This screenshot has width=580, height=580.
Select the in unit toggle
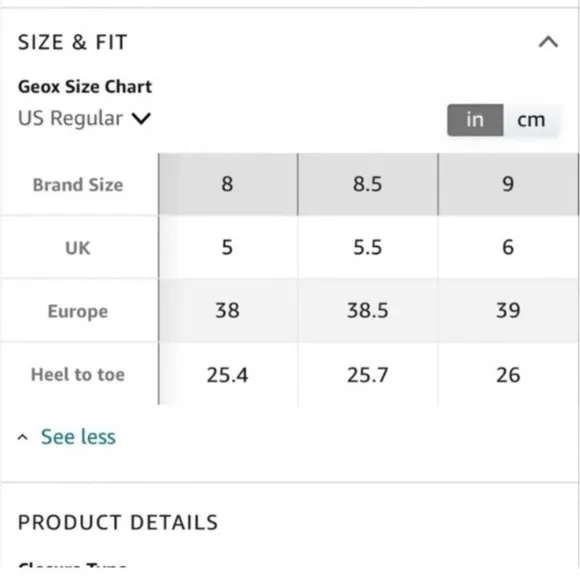click(475, 120)
